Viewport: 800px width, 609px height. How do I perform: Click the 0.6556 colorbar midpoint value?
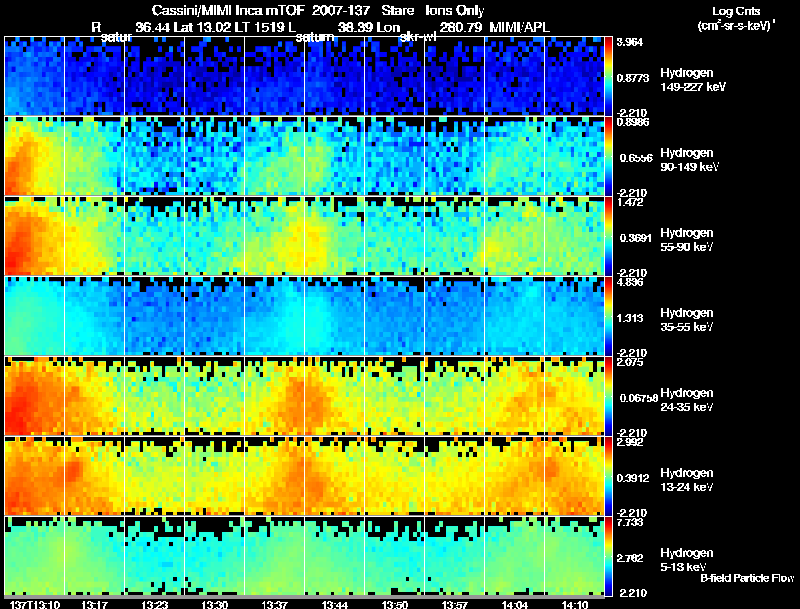coord(636,158)
